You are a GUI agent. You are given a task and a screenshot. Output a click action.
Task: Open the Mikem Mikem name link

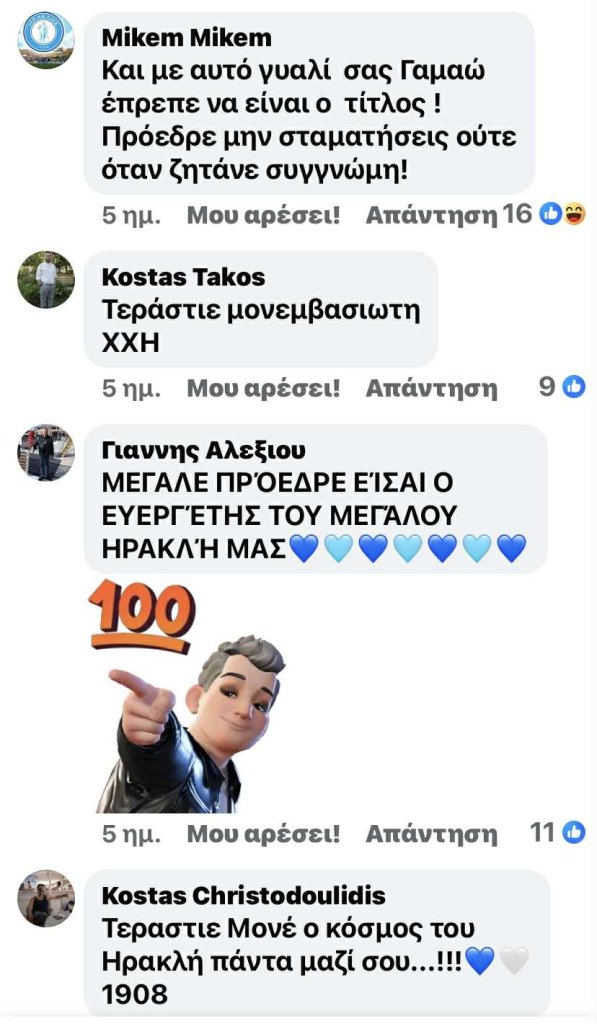(186, 38)
